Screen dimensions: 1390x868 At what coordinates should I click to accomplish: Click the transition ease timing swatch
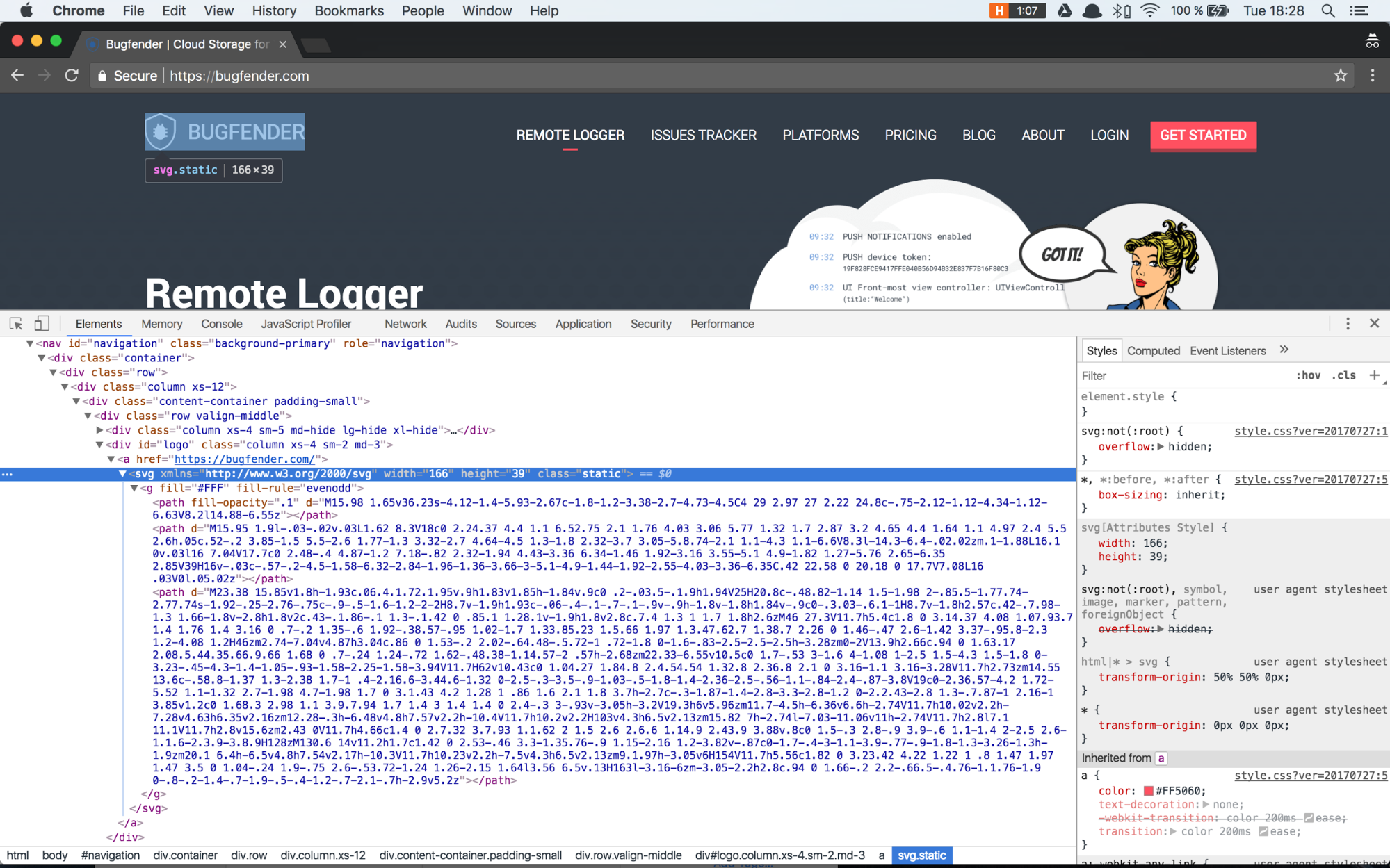coord(1263,832)
